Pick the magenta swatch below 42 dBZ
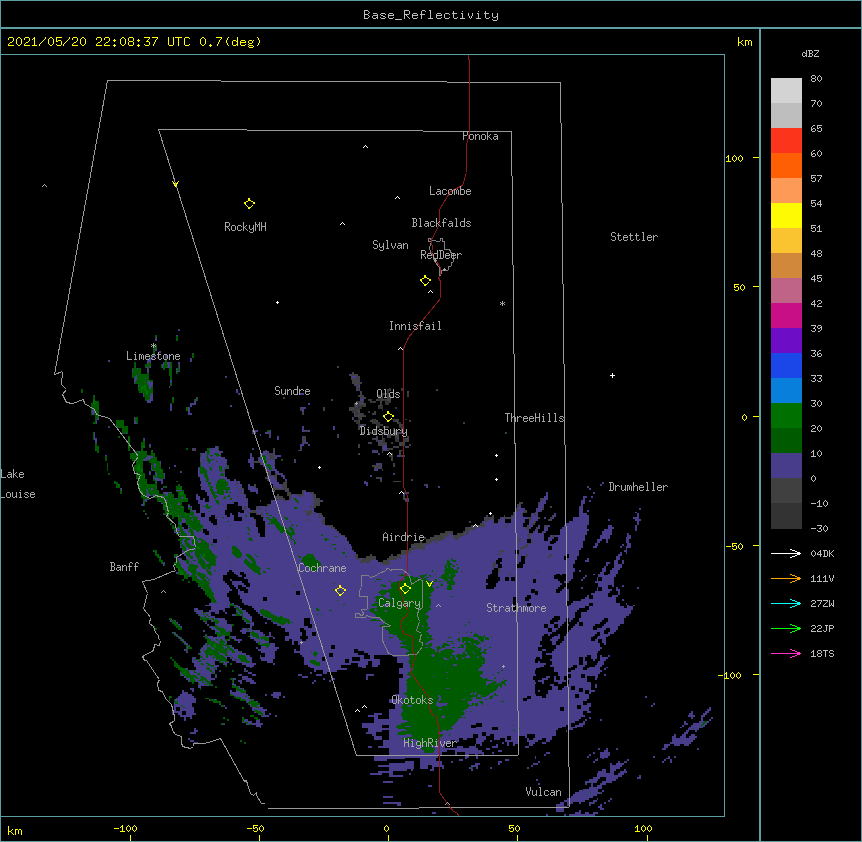This screenshot has height=842, width=862. 786,315
